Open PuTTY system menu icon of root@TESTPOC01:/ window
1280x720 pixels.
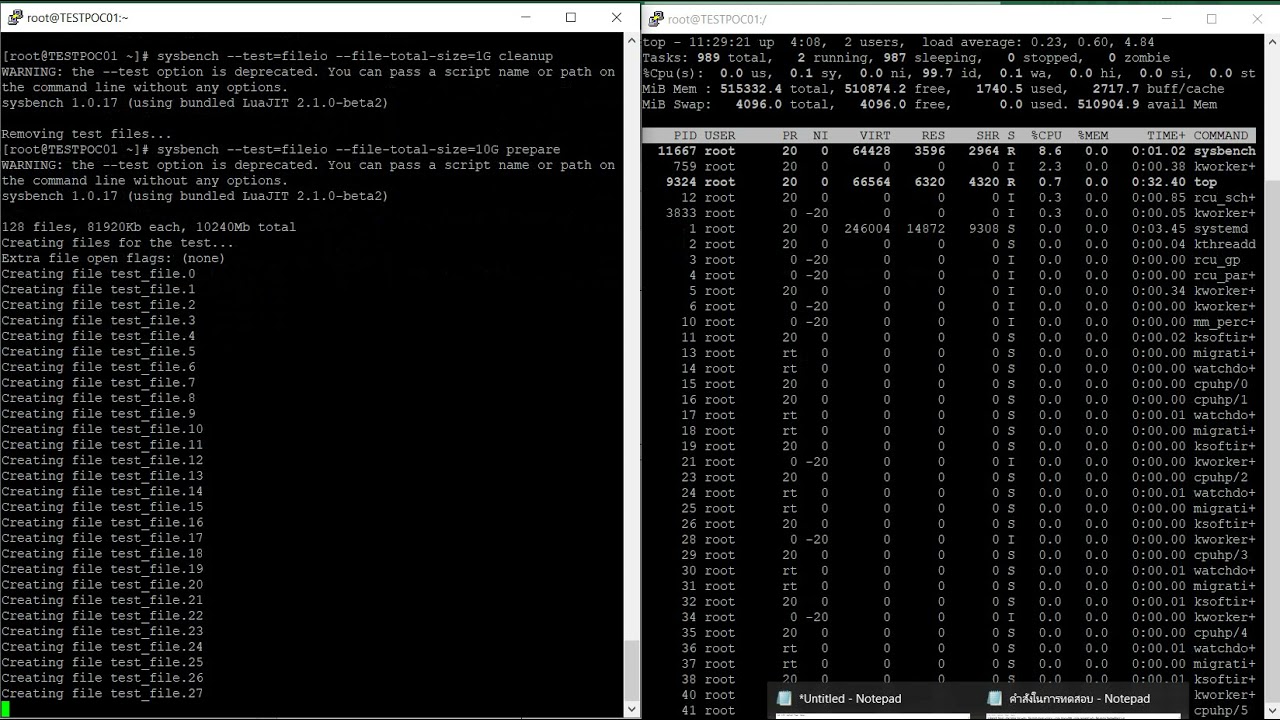[x=656, y=18]
